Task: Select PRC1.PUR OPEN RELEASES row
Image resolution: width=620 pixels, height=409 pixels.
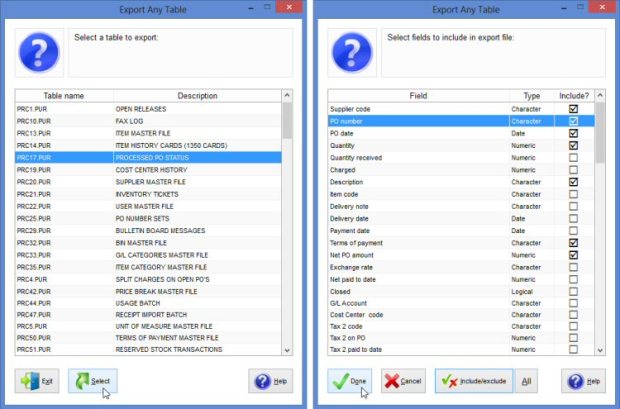Action: [148, 109]
